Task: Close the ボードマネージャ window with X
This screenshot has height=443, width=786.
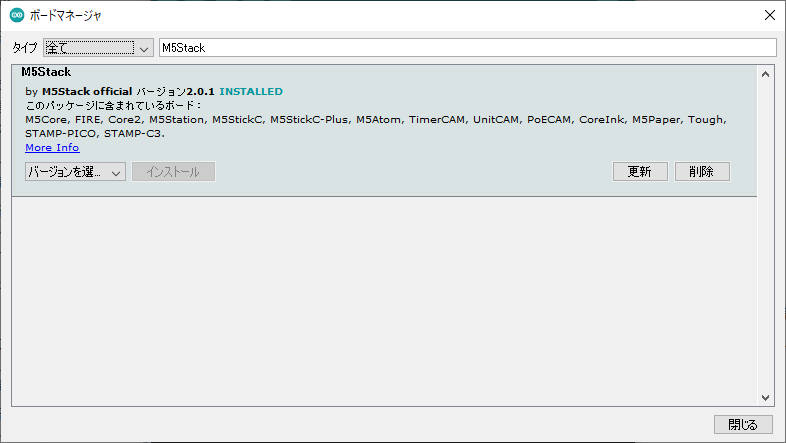Action: pos(770,15)
